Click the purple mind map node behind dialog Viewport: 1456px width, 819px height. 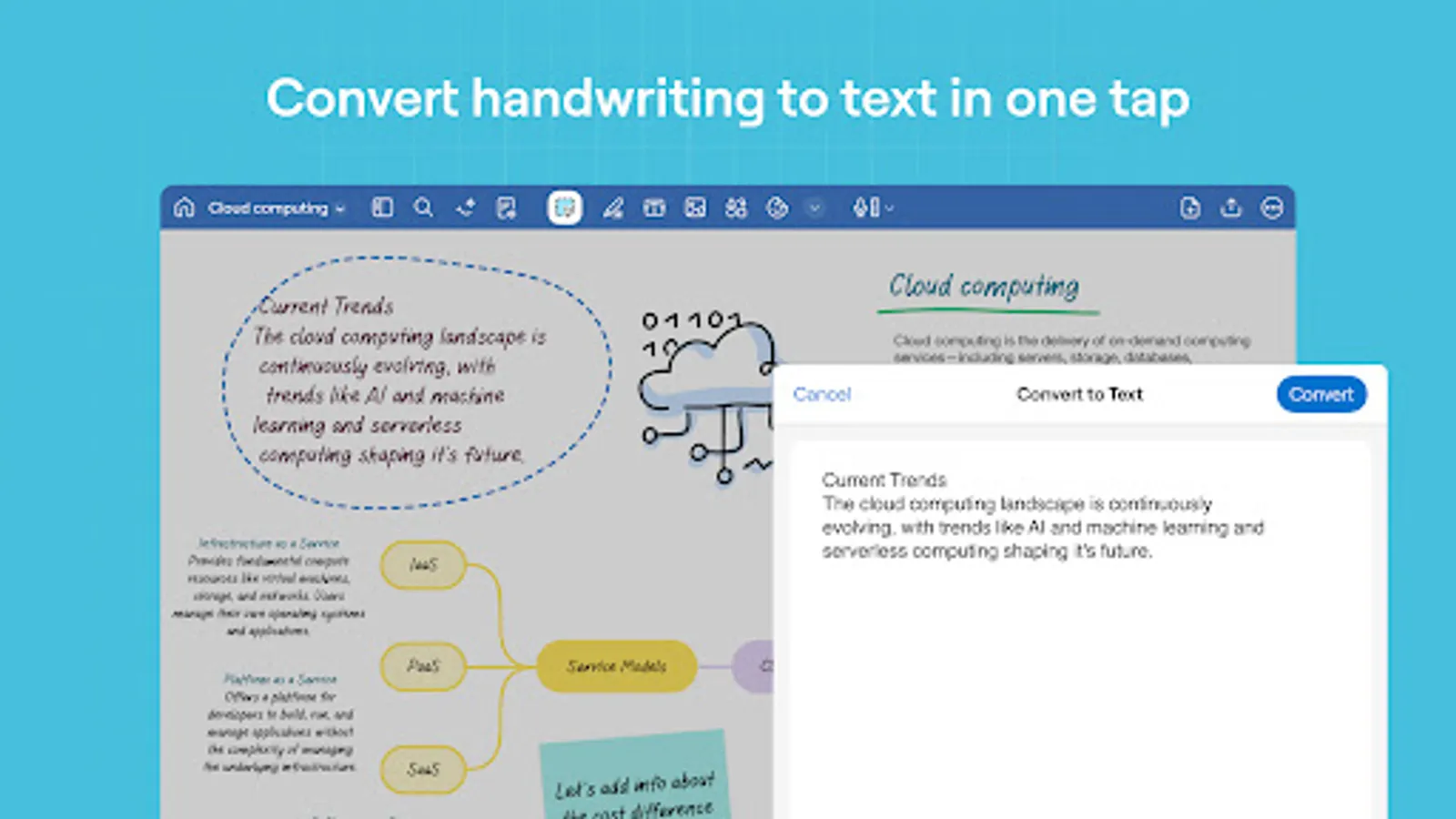pyautogui.click(x=753, y=666)
